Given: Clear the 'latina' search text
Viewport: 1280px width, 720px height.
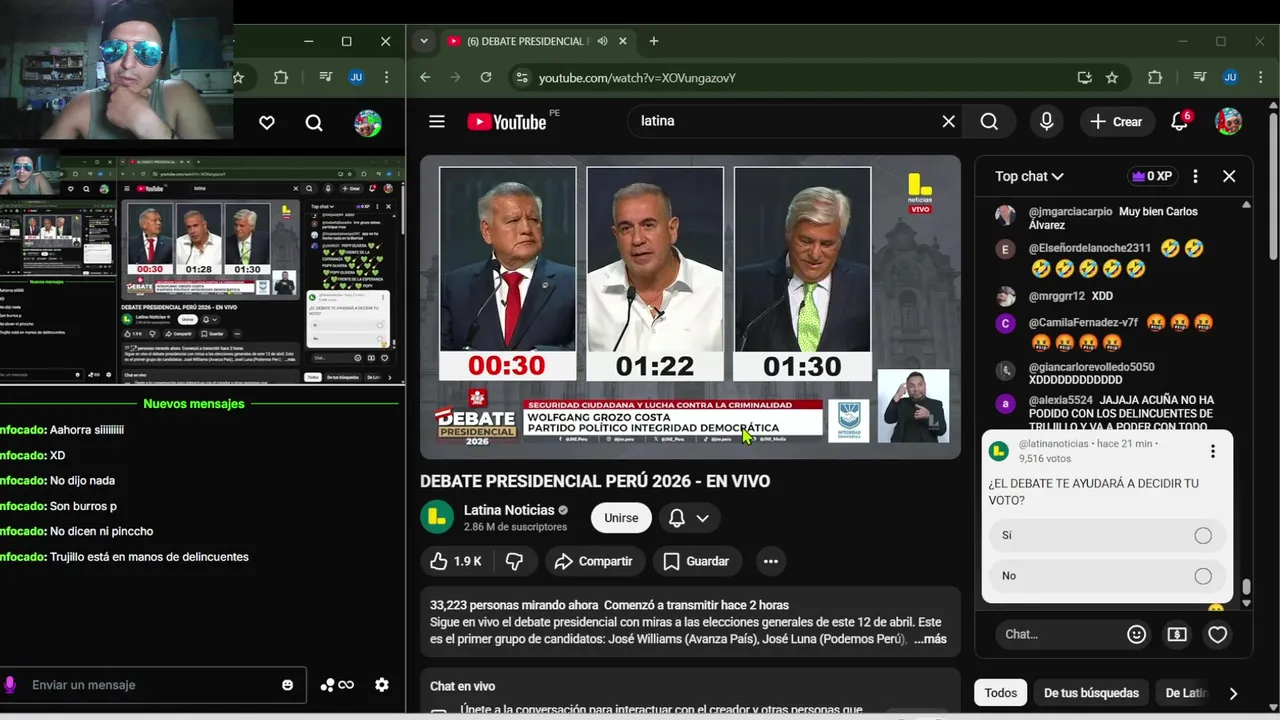Looking at the screenshot, I should (948, 121).
